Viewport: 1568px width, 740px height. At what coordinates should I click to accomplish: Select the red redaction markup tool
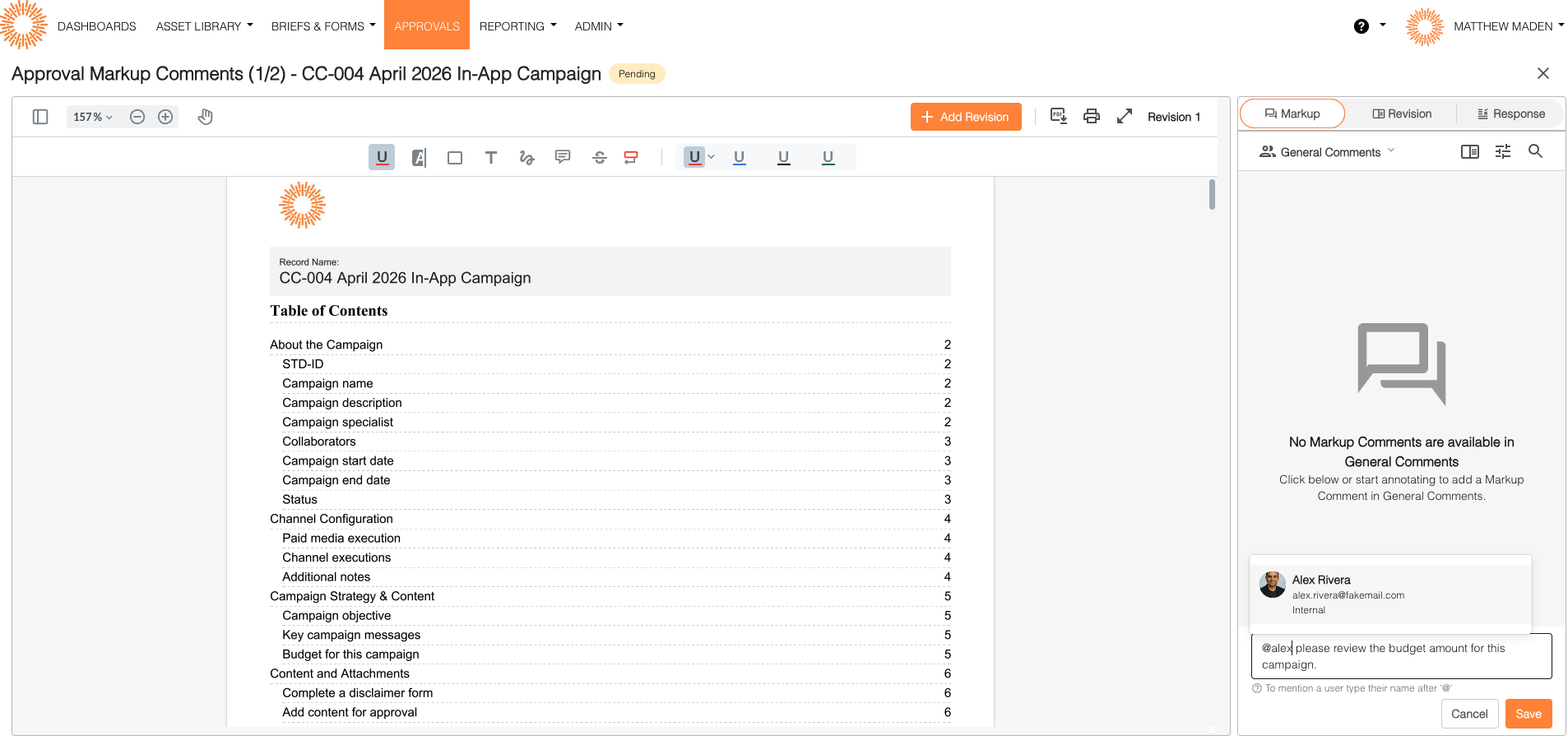(x=631, y=157)
